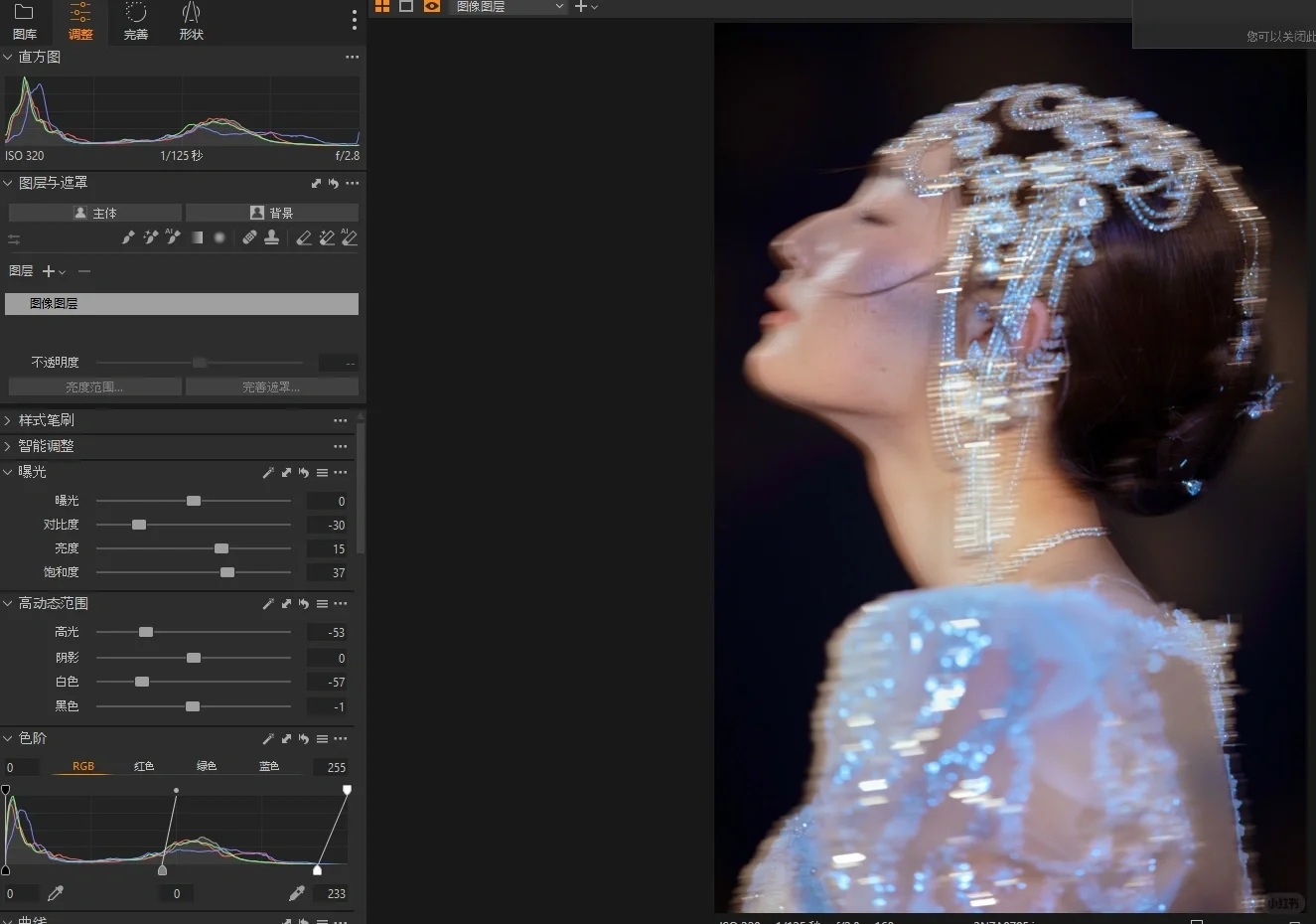Image resolution: width=1316 pixels, height=924 pixels.
Task: Pick shadow point with left eyedropper in 色阶
Action: (56, 893)
